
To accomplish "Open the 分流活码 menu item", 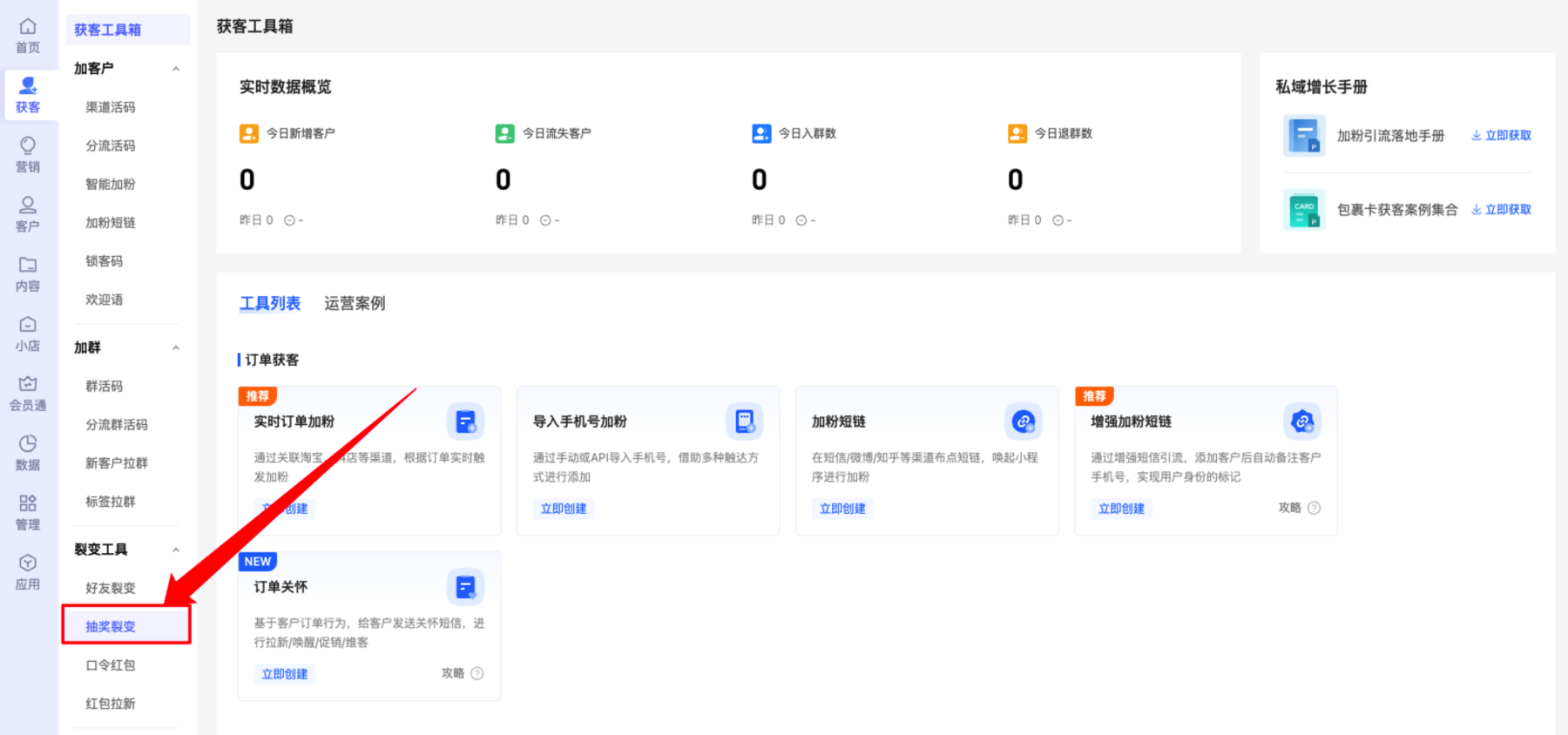I will click(x=111, y=145).
